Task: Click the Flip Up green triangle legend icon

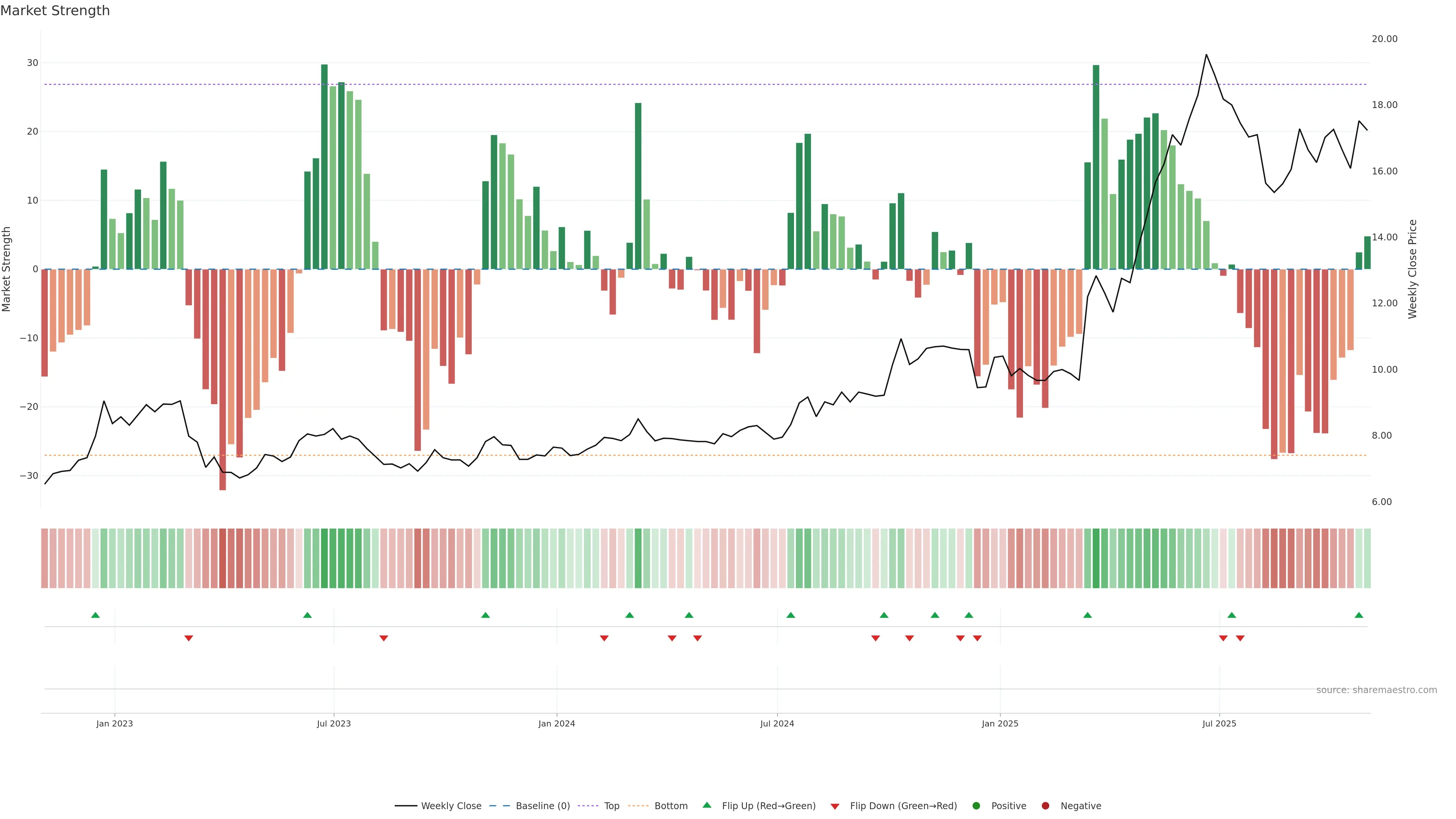Action: click(x=706, y=805)
